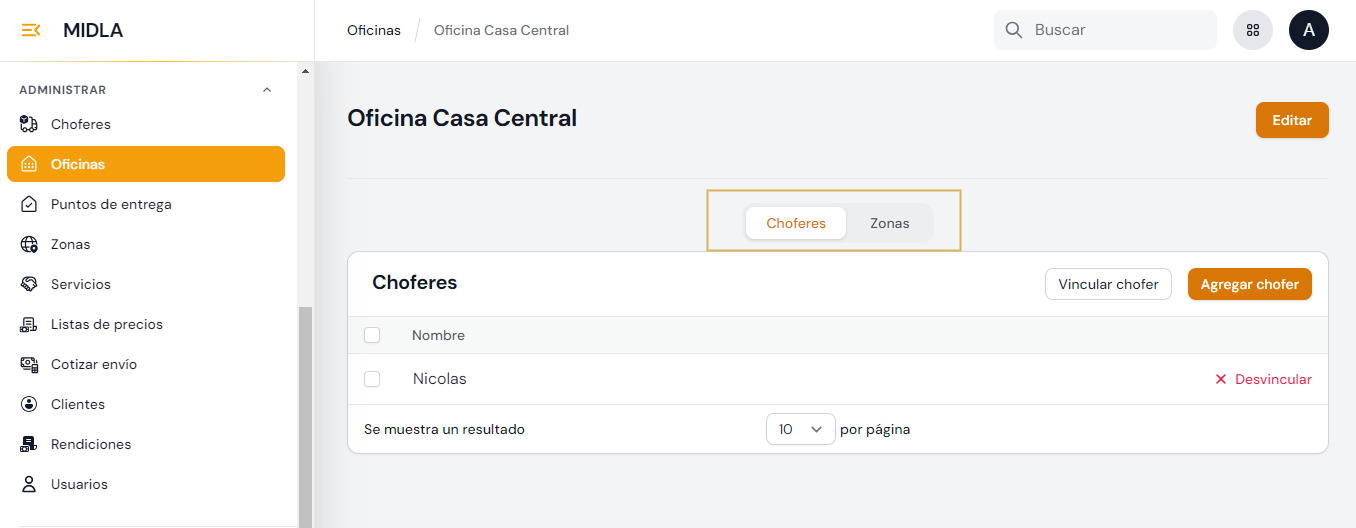Viewport: 1356px width, 528px height.
Task: Click the Cotizar envío icon
Action: tap(29, 364)
